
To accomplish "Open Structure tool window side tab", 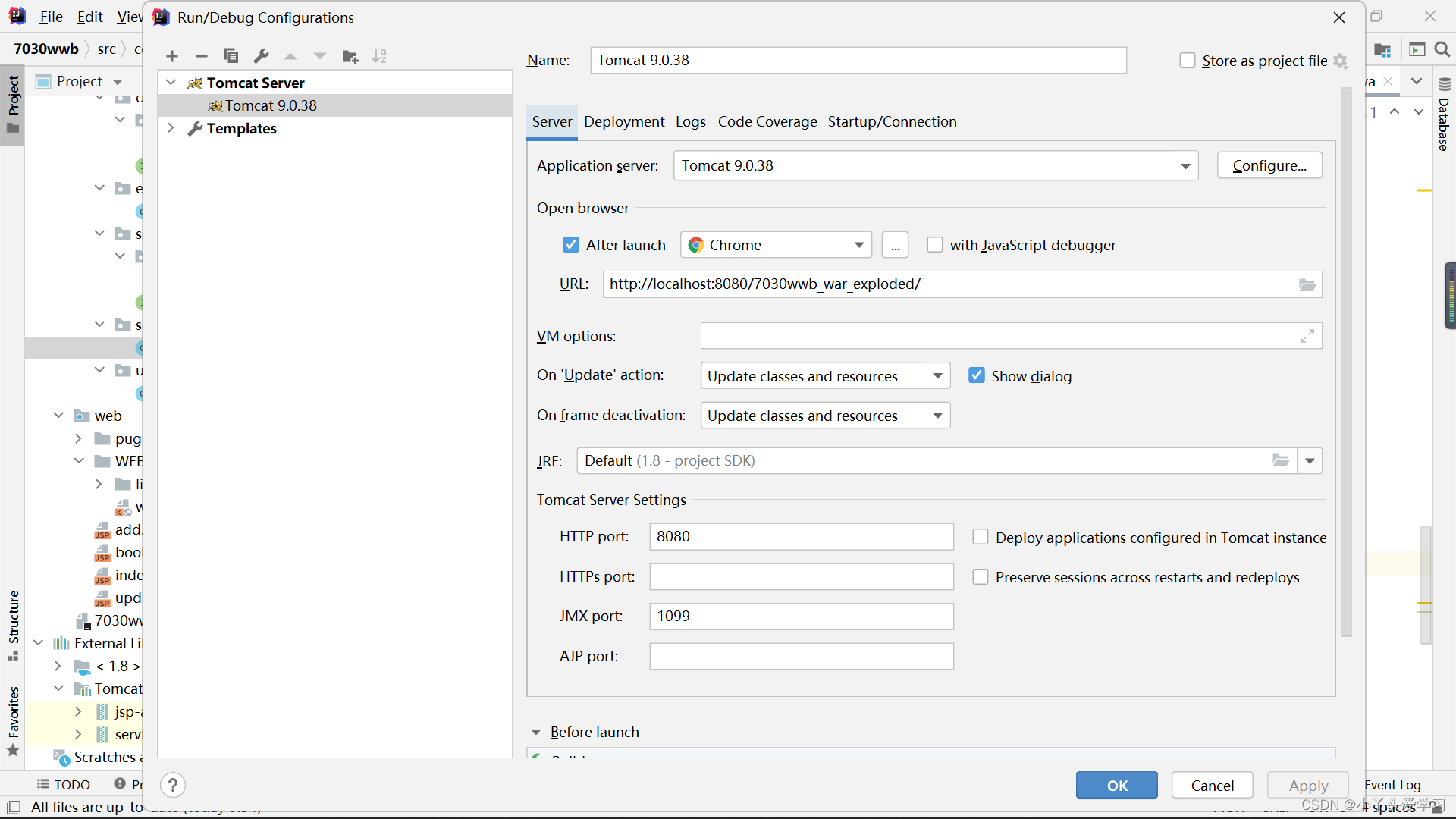I will pos(13,626).
